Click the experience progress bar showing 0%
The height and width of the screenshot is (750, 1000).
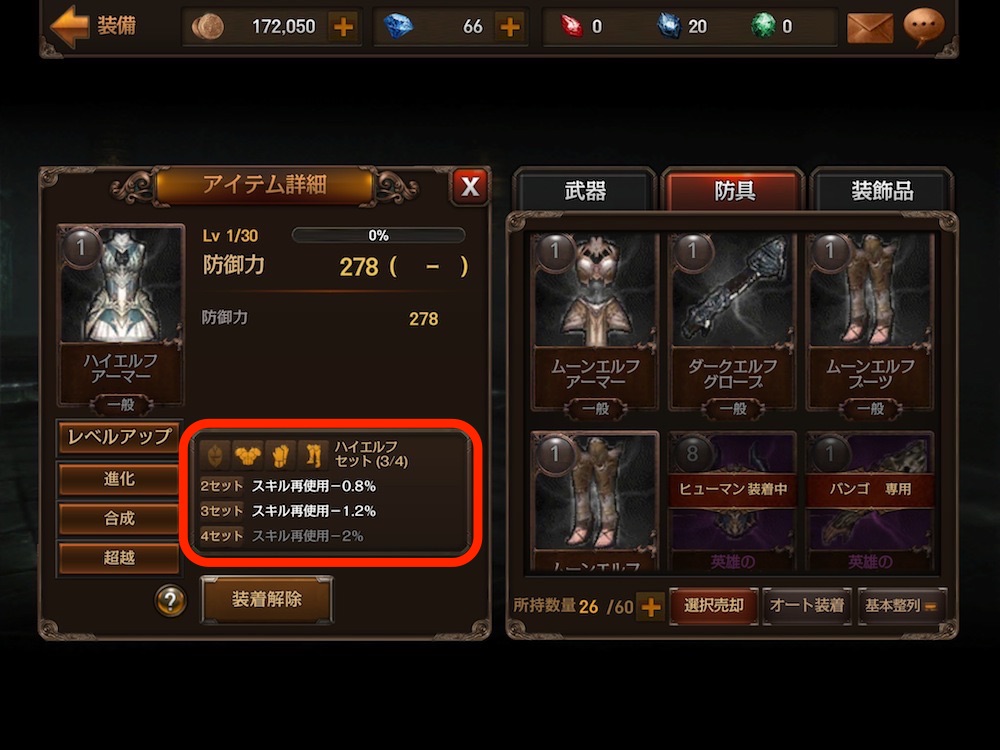click(x=378, y=235)
